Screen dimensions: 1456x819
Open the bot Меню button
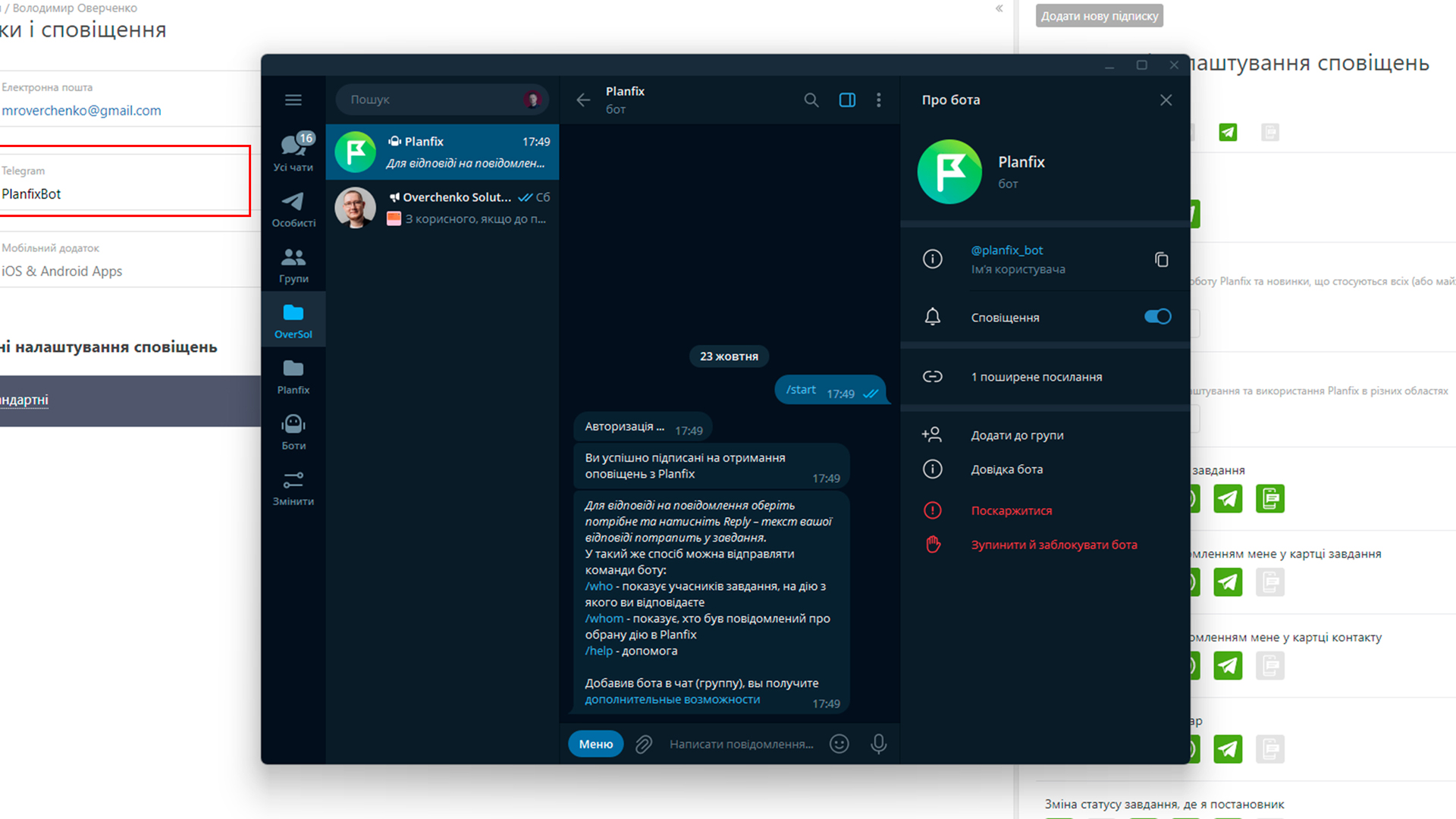coord(596,744)
